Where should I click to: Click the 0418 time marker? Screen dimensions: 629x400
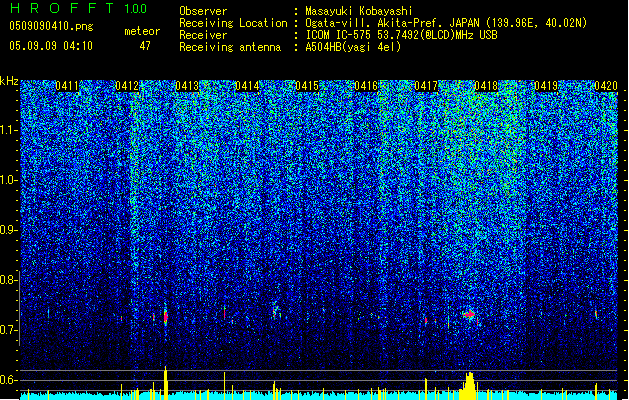tap(486, 86)
